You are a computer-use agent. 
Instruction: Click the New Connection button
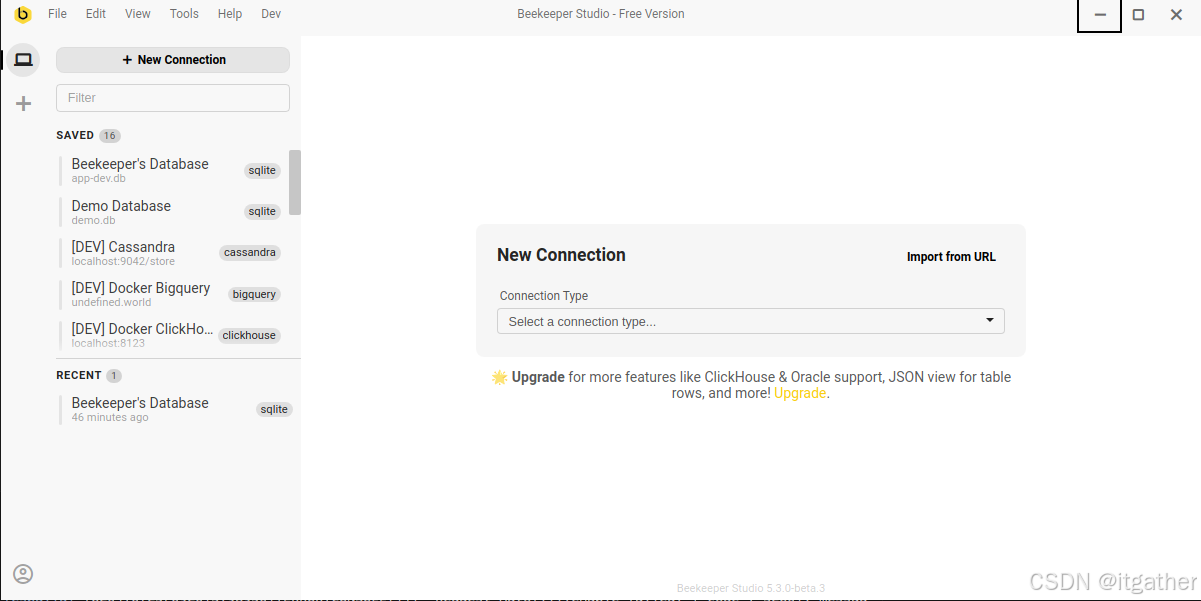coord(173,60)
